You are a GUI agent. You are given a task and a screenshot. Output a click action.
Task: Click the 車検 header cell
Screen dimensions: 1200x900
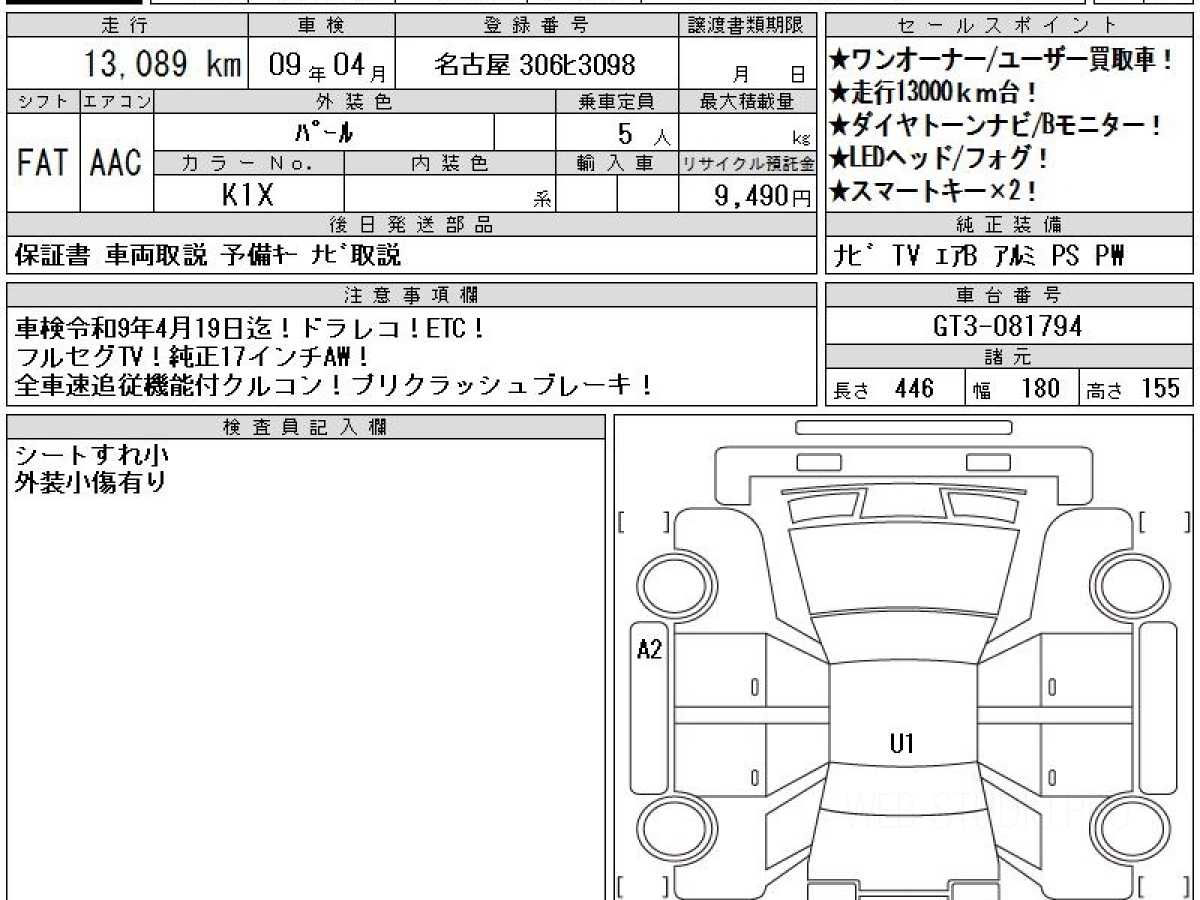321,25
